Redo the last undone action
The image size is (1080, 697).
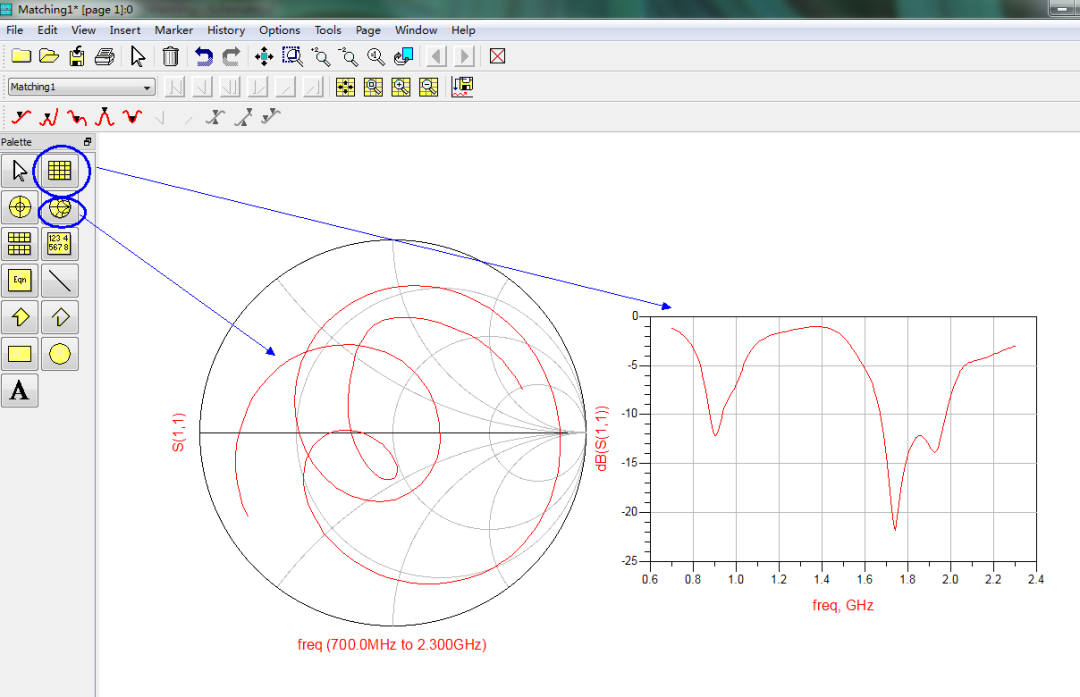[x=231, y=56]
